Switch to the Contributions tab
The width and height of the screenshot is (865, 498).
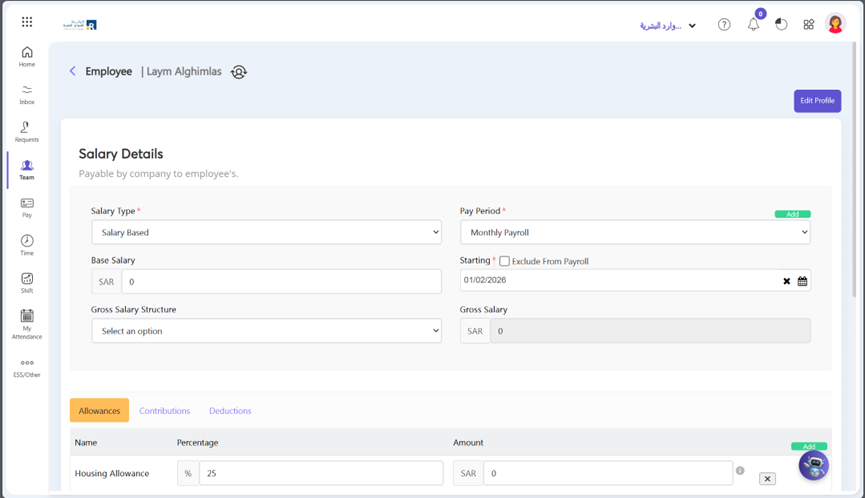[x=164, y=411]
